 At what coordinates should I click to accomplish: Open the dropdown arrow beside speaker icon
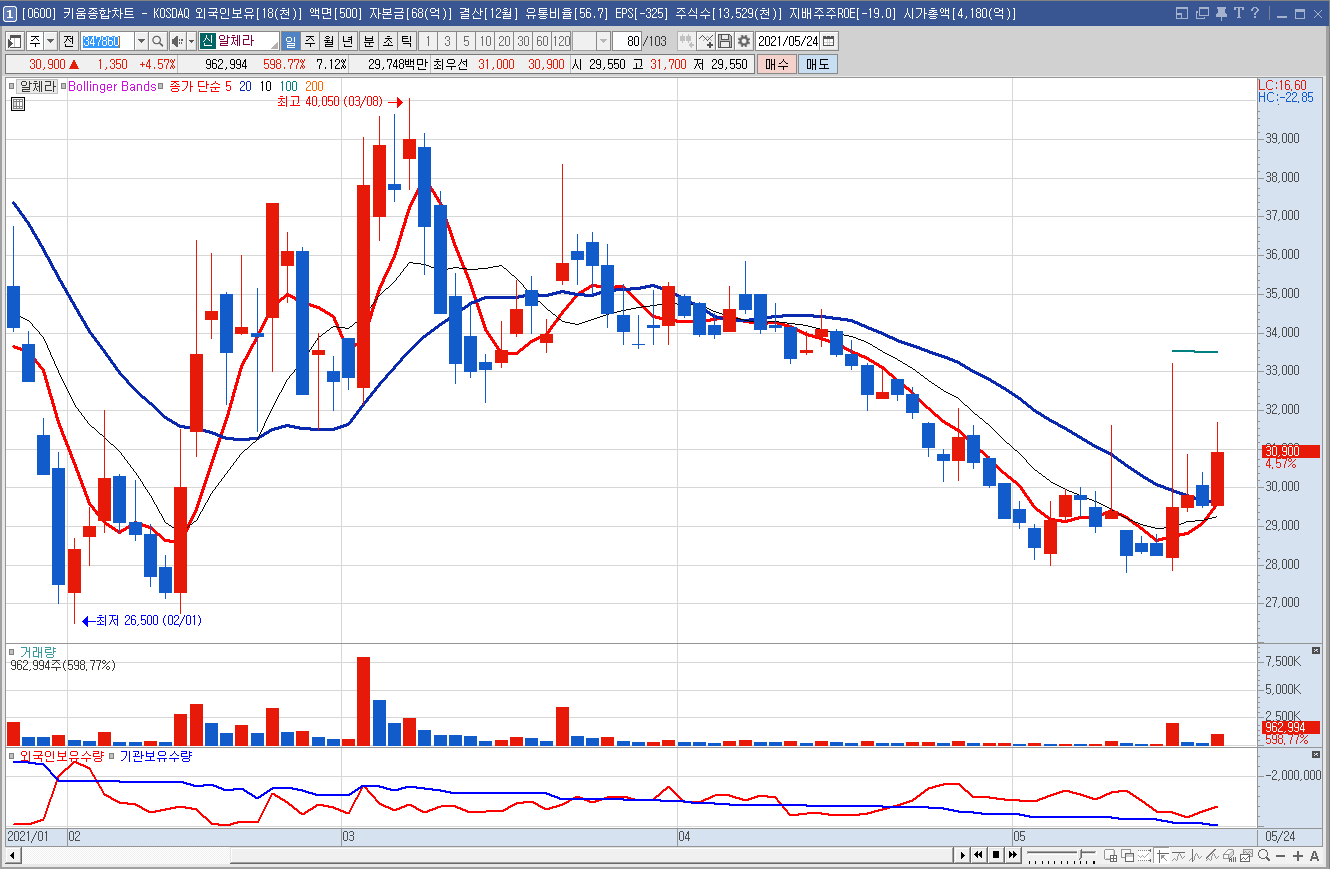192,41
